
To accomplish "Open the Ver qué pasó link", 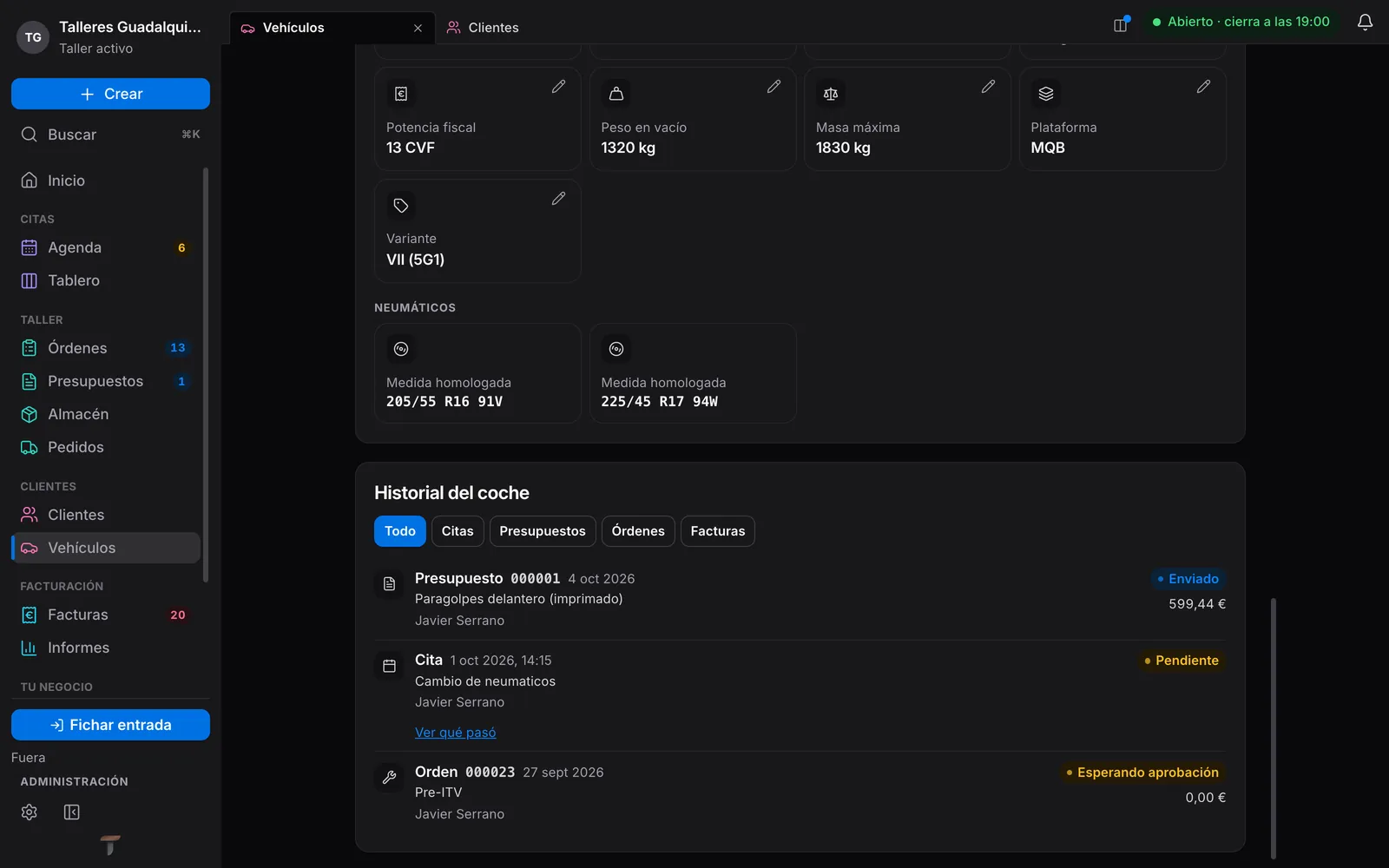I will [x=456, y=733].
